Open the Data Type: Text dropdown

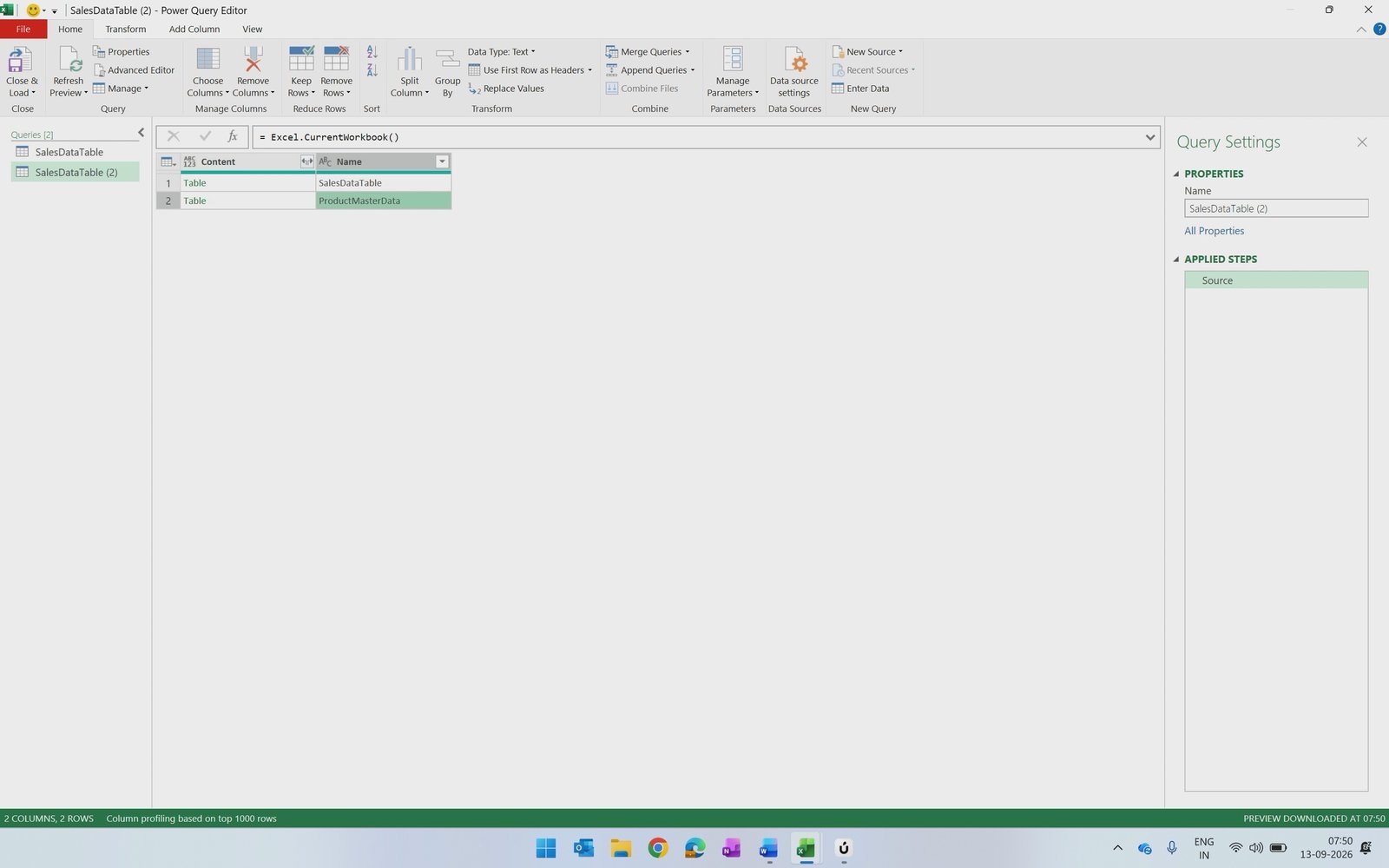click(x=502, y=52)
